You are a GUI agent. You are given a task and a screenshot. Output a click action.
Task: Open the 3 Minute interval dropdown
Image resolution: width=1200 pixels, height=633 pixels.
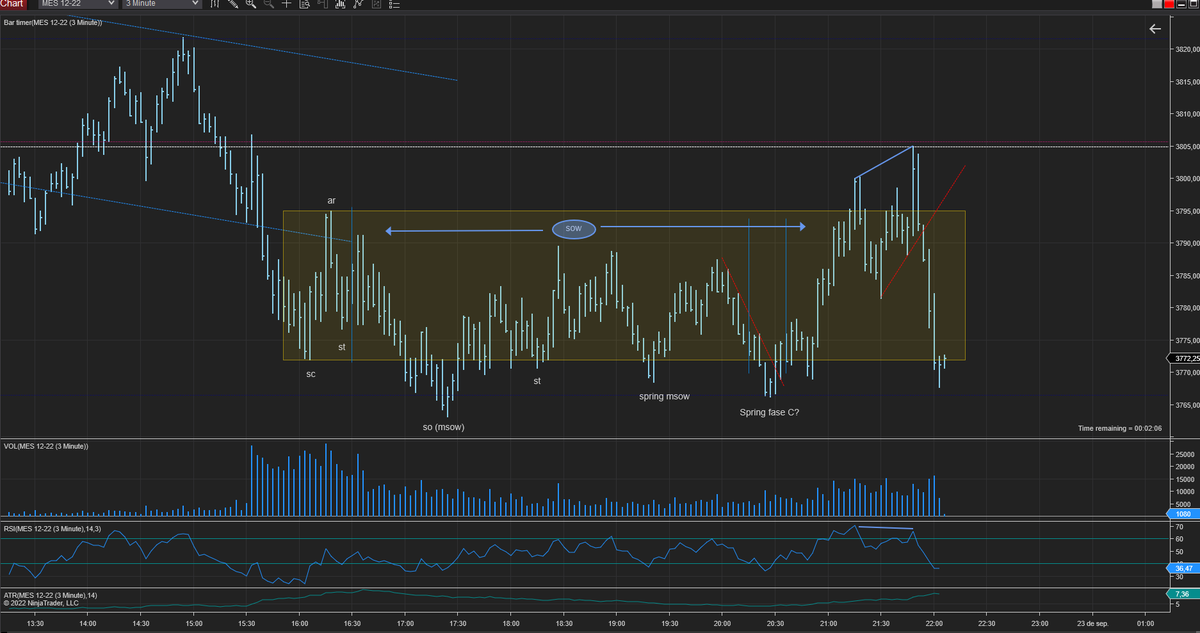[x=162, y=4]
